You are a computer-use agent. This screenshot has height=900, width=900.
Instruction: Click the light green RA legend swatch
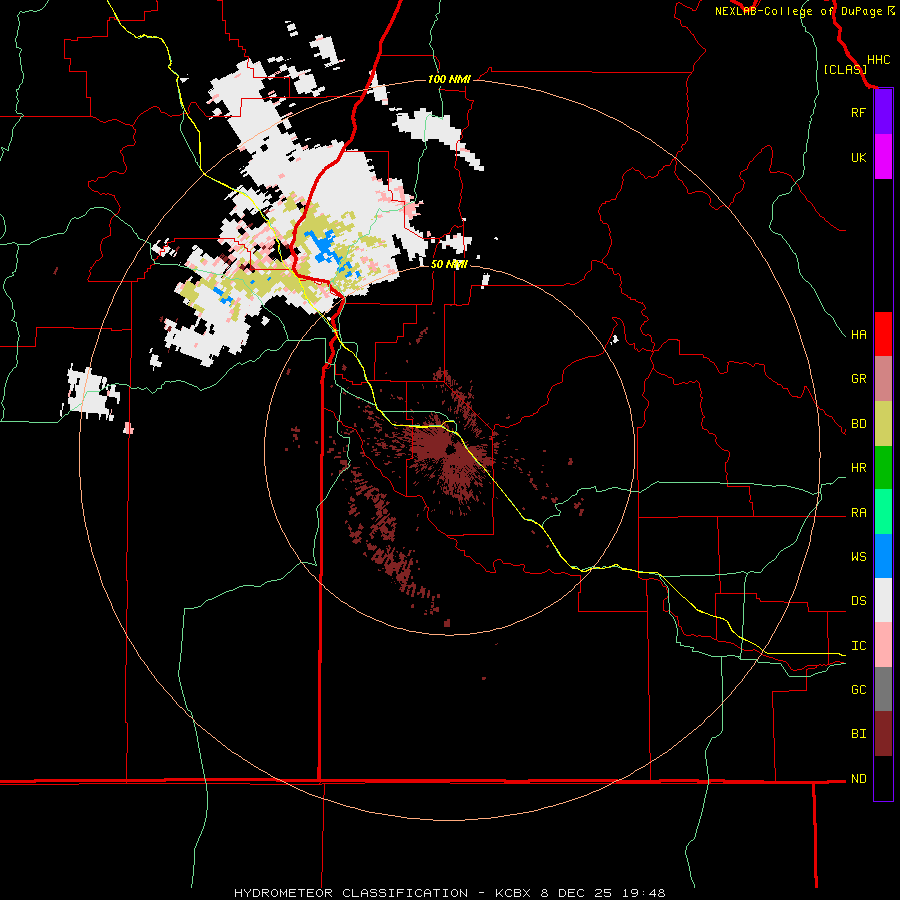(x=883, y=512)
